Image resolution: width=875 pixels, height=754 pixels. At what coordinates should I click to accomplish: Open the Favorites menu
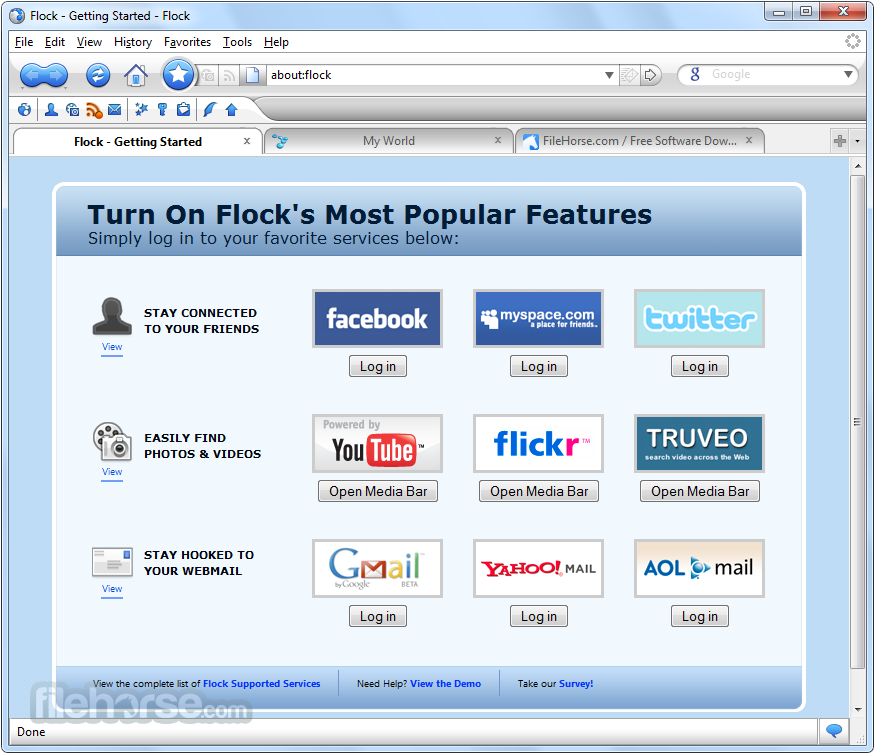click(x=188, y=42)
